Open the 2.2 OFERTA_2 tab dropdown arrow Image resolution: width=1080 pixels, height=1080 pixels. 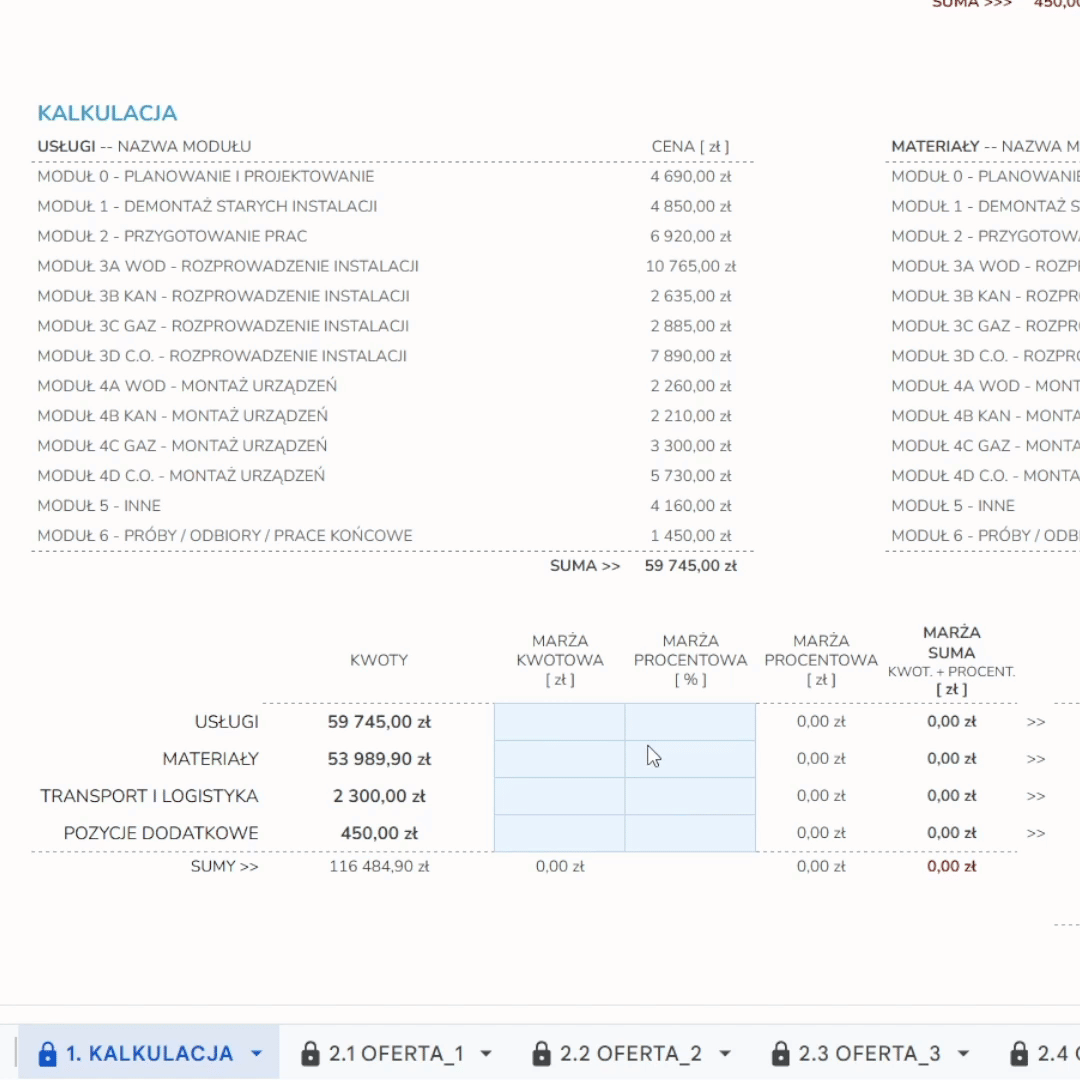[725, 1054]
